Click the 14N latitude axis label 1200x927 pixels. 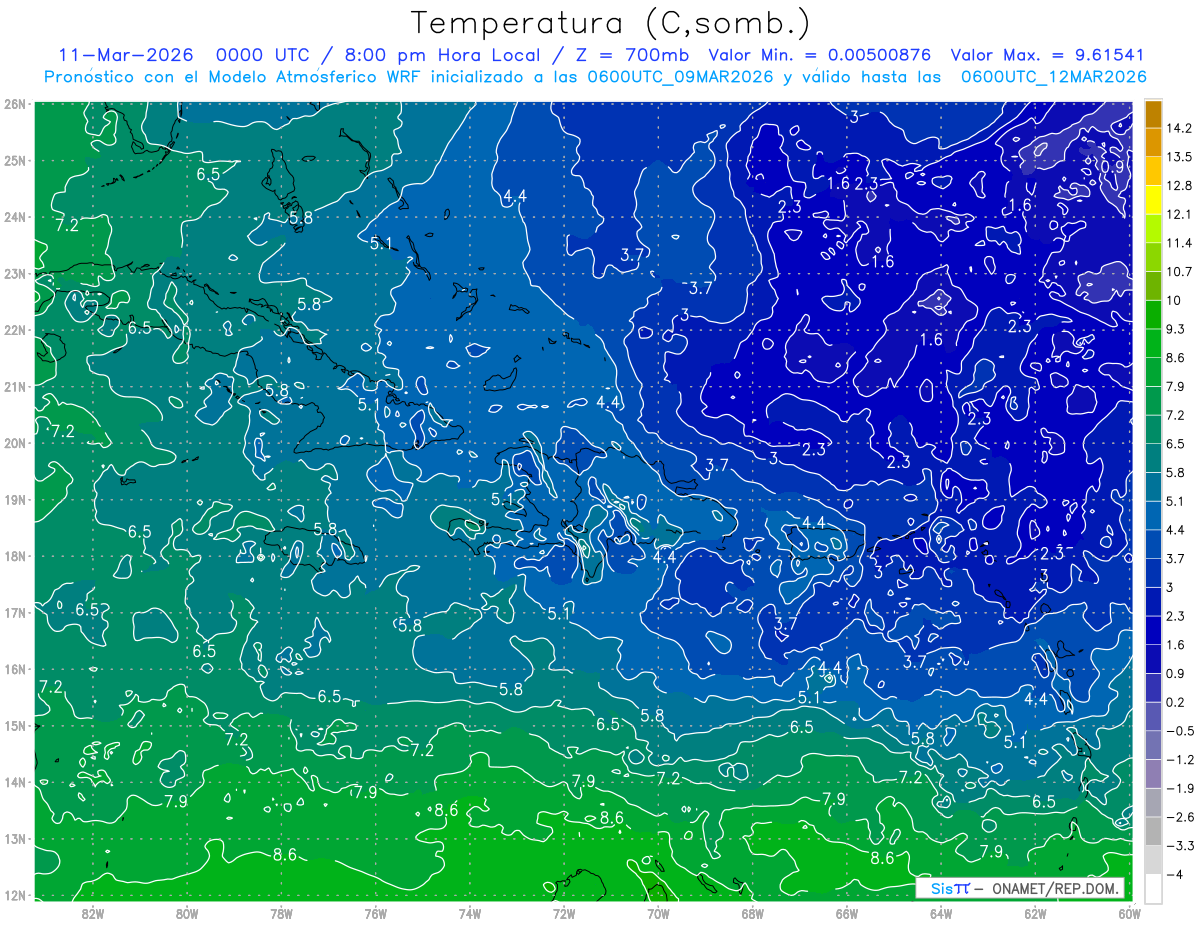tap(14, 783)
